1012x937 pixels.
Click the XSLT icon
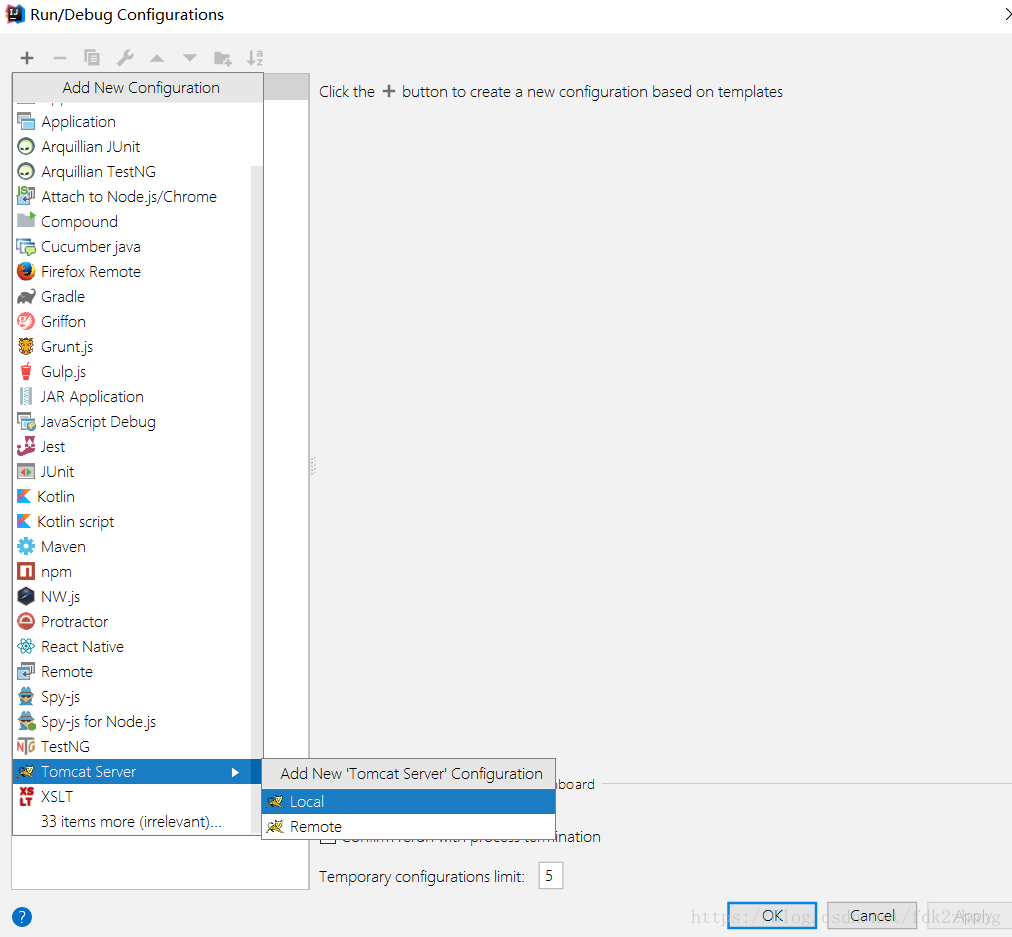pyautogui.click(x=26, y=796)
